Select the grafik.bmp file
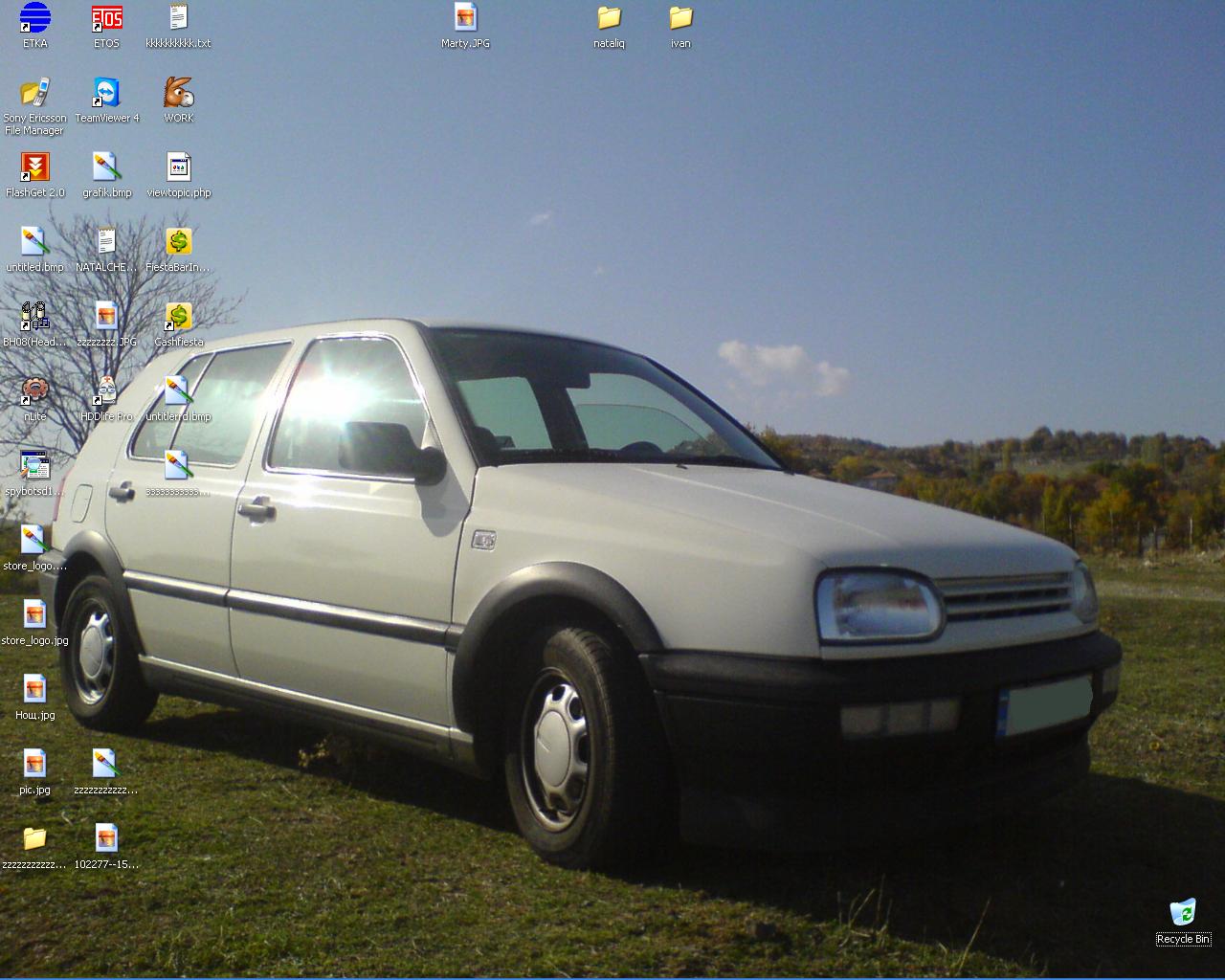The height and width of the screenshot is (980, 1225). click(106, 167)
